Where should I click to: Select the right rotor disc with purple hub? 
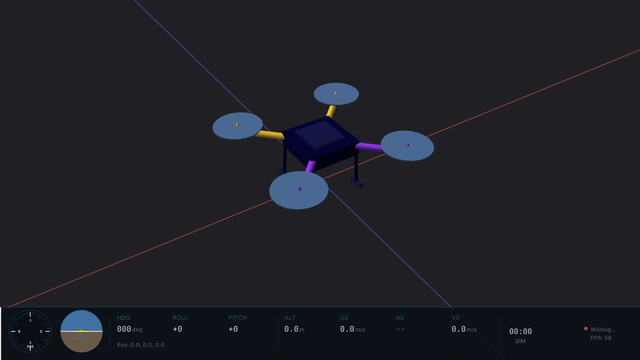(x=407, y=146)
